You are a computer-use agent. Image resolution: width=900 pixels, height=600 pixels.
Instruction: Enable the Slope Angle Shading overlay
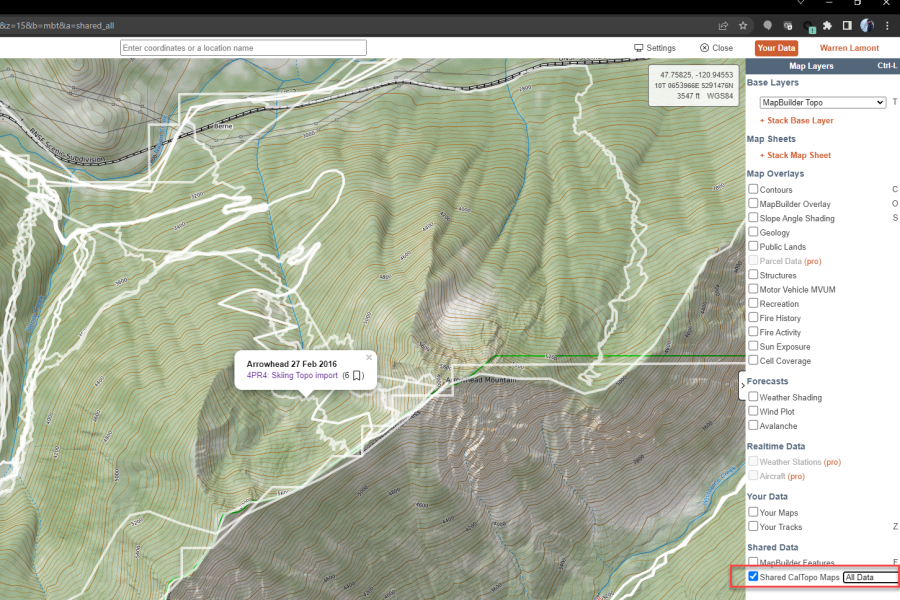[x=753, y=218]
